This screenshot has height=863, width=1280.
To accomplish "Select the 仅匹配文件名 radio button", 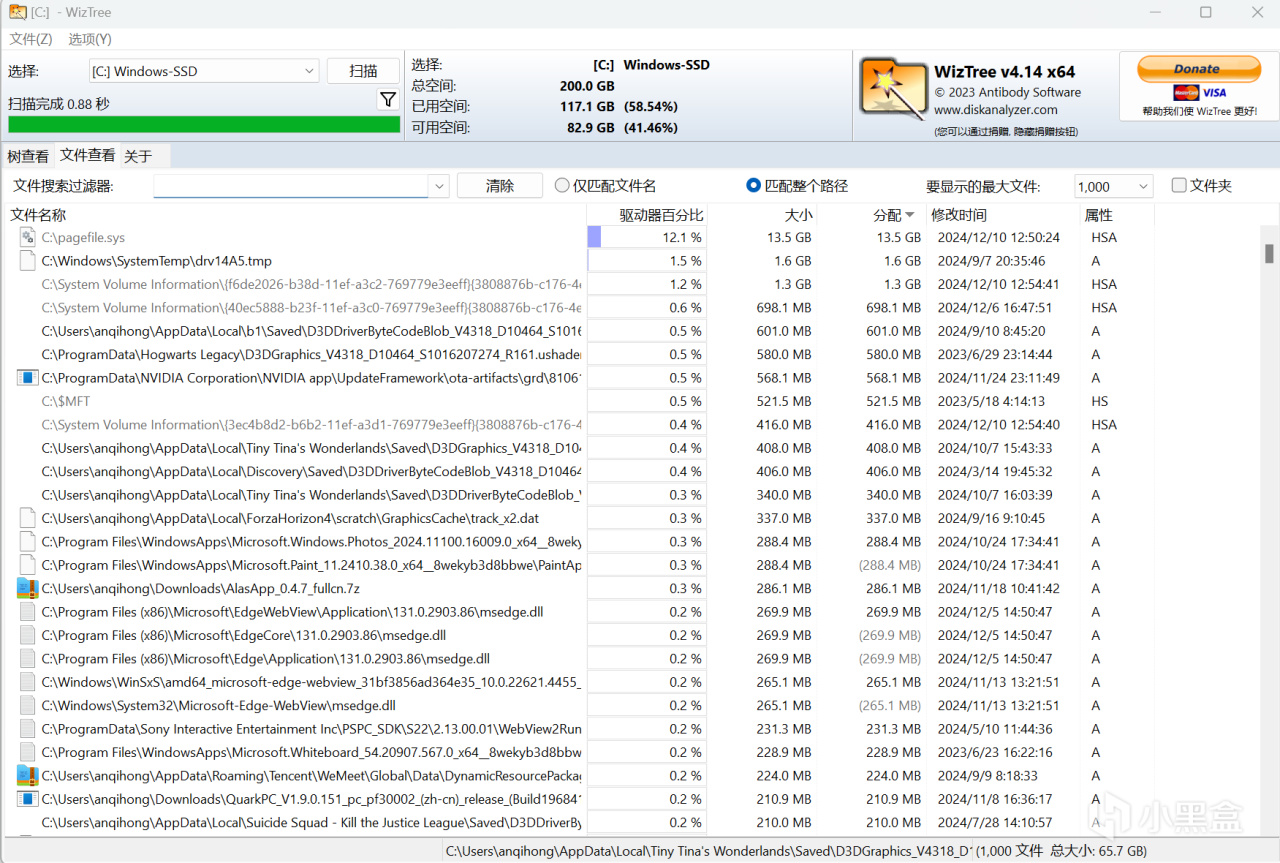I will point(562,185).
